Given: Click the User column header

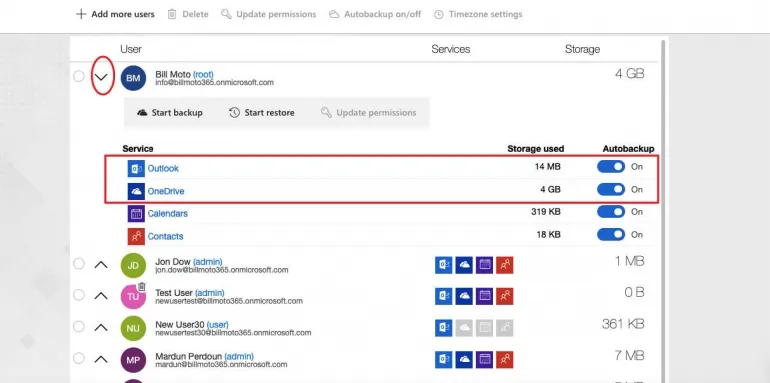Looking at the screenshot, I should (131, 49).
